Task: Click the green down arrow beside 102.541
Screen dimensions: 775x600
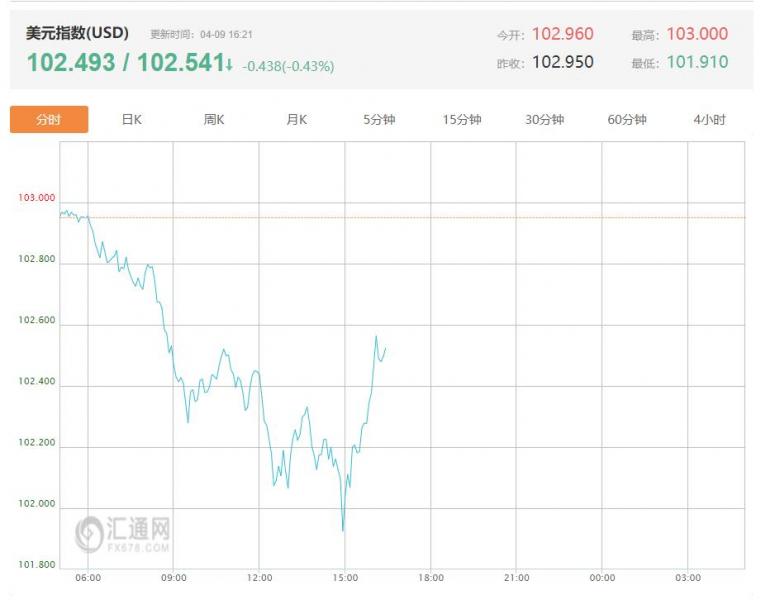Action: tap(230, 65)
